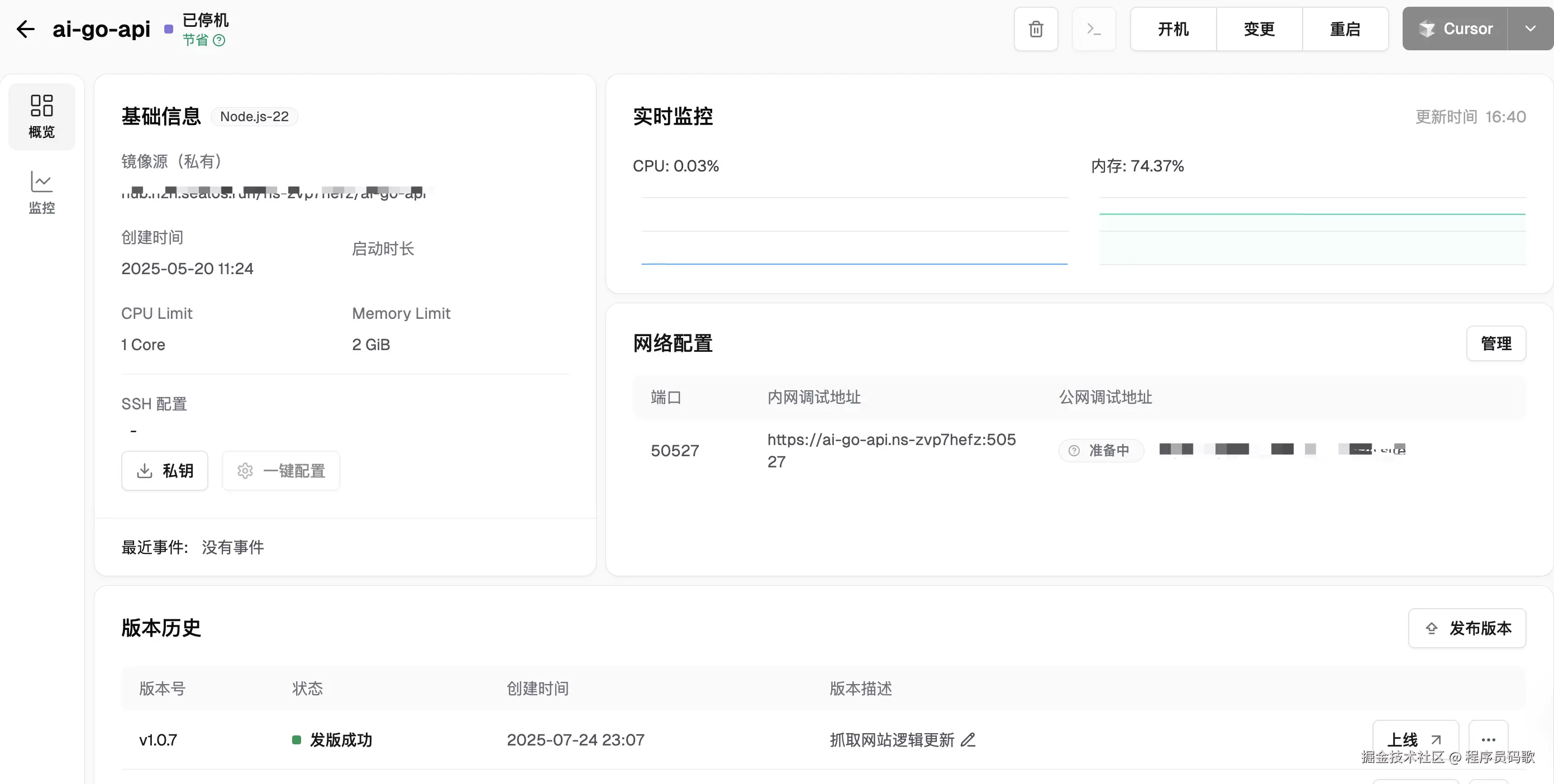
Task: Open the terminal icon button
Action: pos(1094,29)
